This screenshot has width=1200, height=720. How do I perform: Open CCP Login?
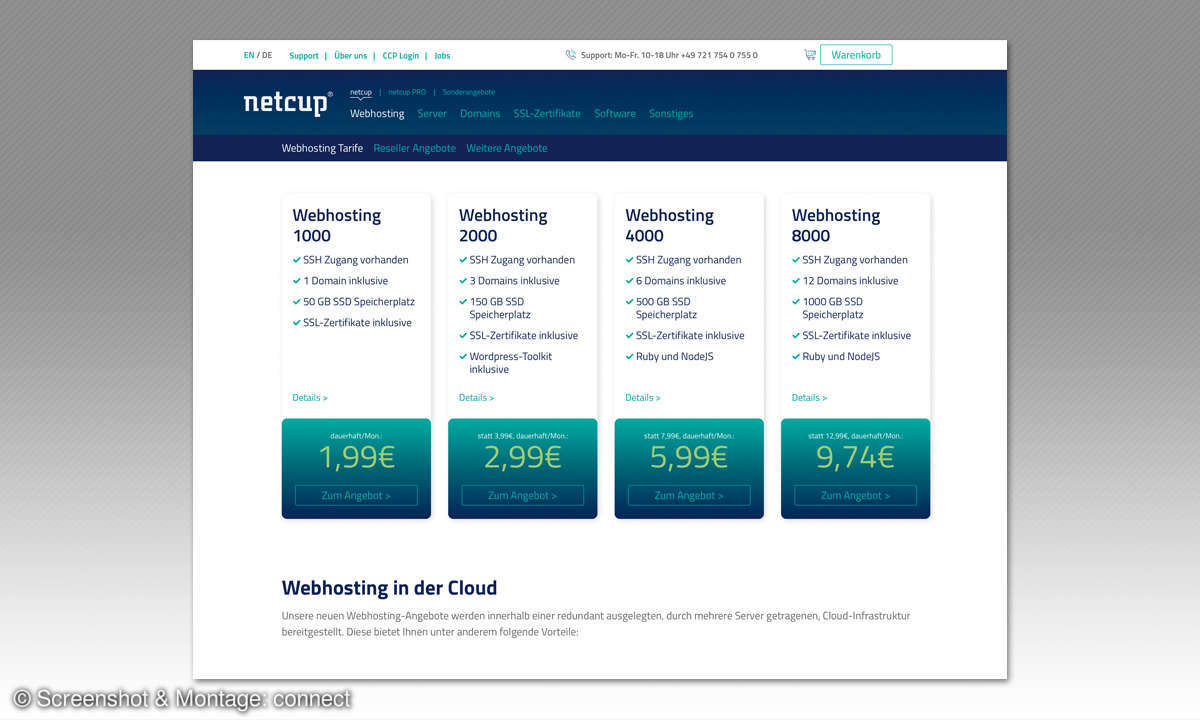(x=401, y=56)
